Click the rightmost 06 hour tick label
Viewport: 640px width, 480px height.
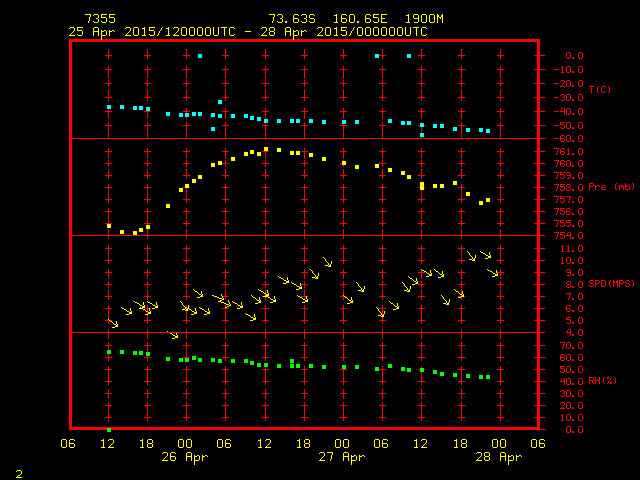pos(538,444)
